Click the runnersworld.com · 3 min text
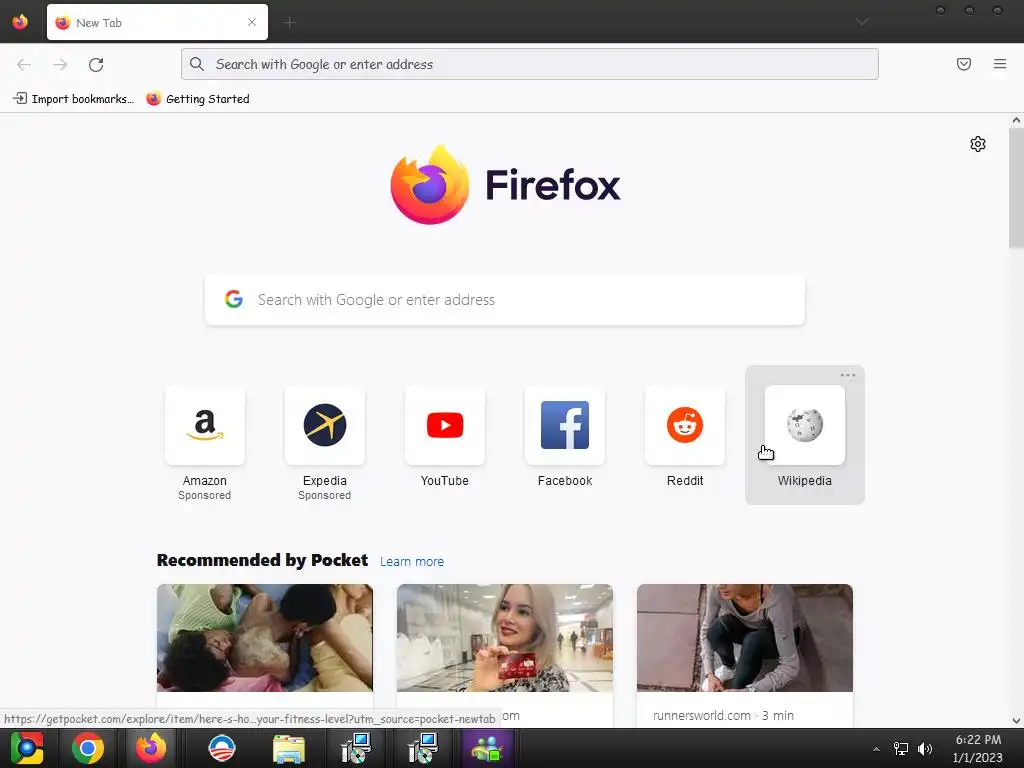This screenshot has height=768, width=1024. pyautogui.click(x=723, y=716)
